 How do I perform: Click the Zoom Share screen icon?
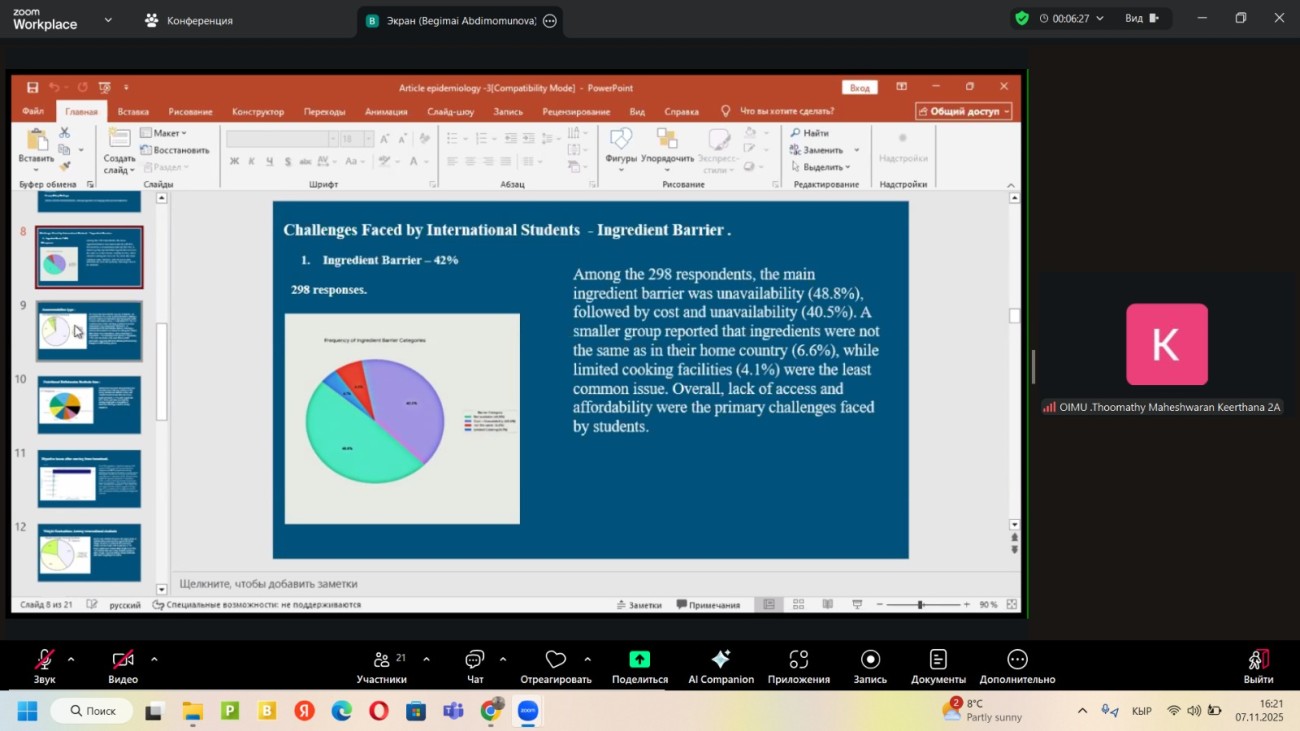pyautogui.click(x=639, y=660)
